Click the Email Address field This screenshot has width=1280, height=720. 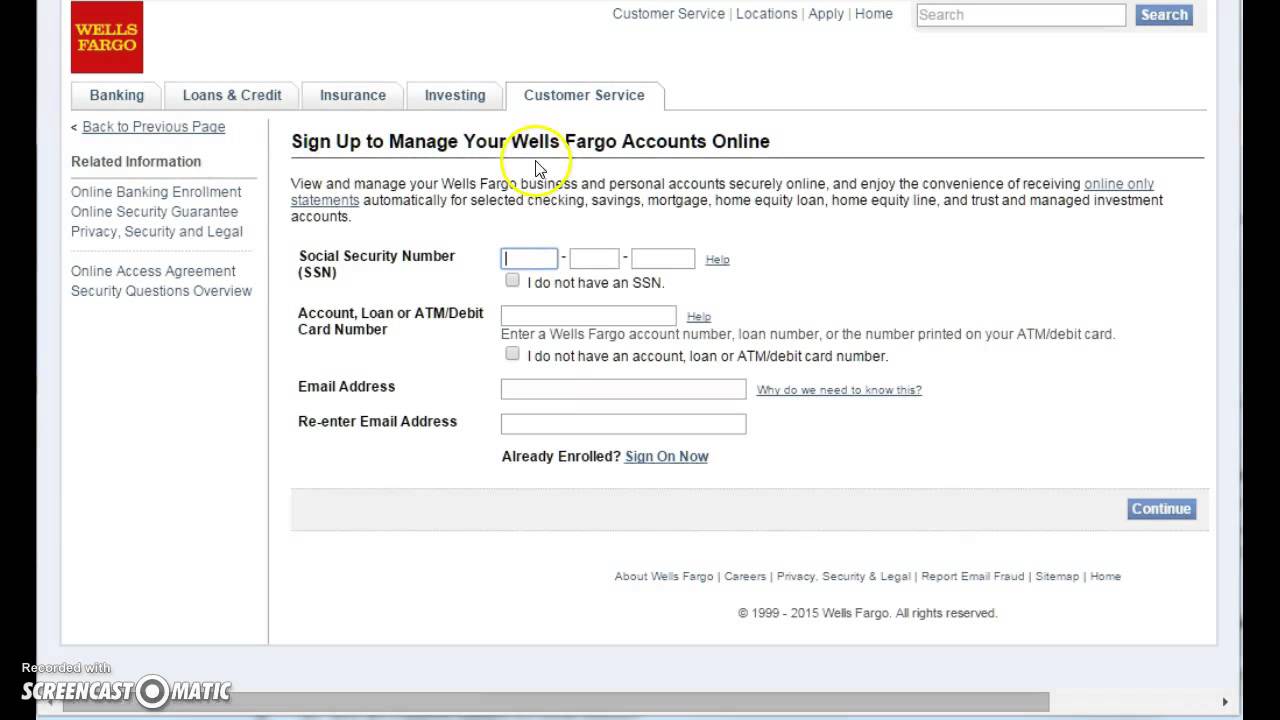pos(623,389)
